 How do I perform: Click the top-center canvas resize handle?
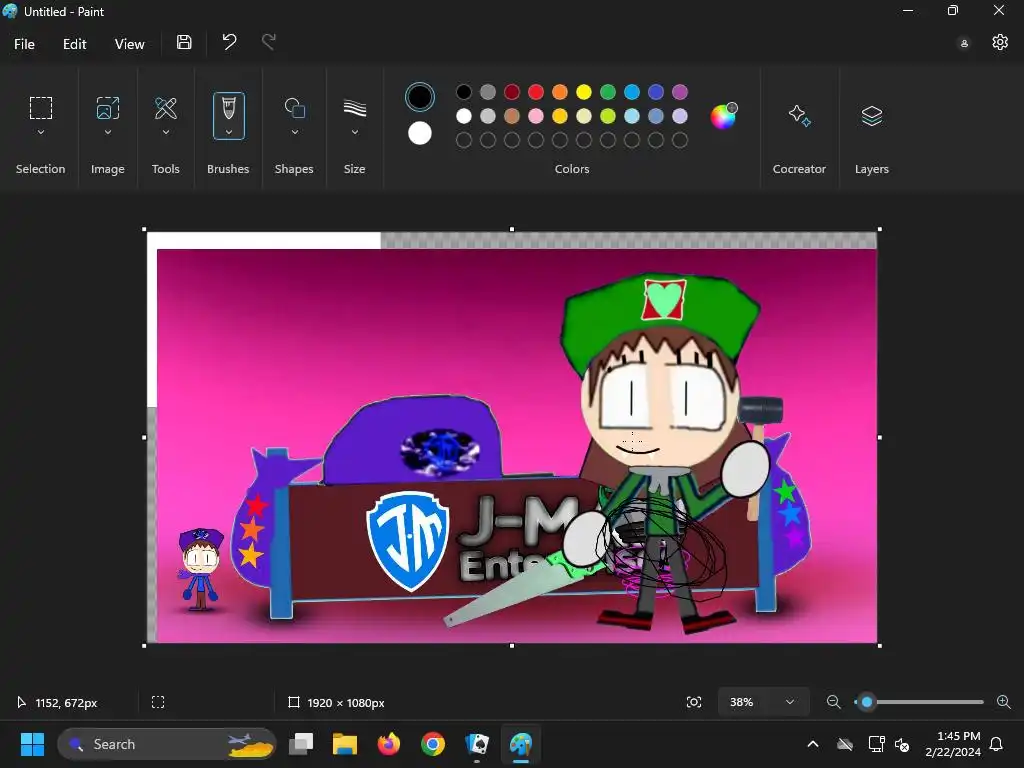[512, 229]
